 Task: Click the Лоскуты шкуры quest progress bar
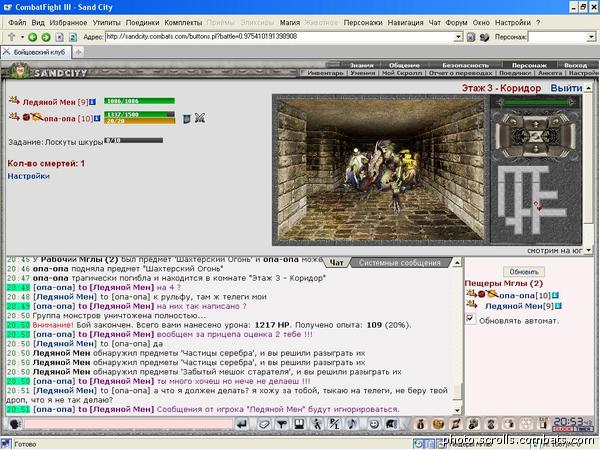133,140
